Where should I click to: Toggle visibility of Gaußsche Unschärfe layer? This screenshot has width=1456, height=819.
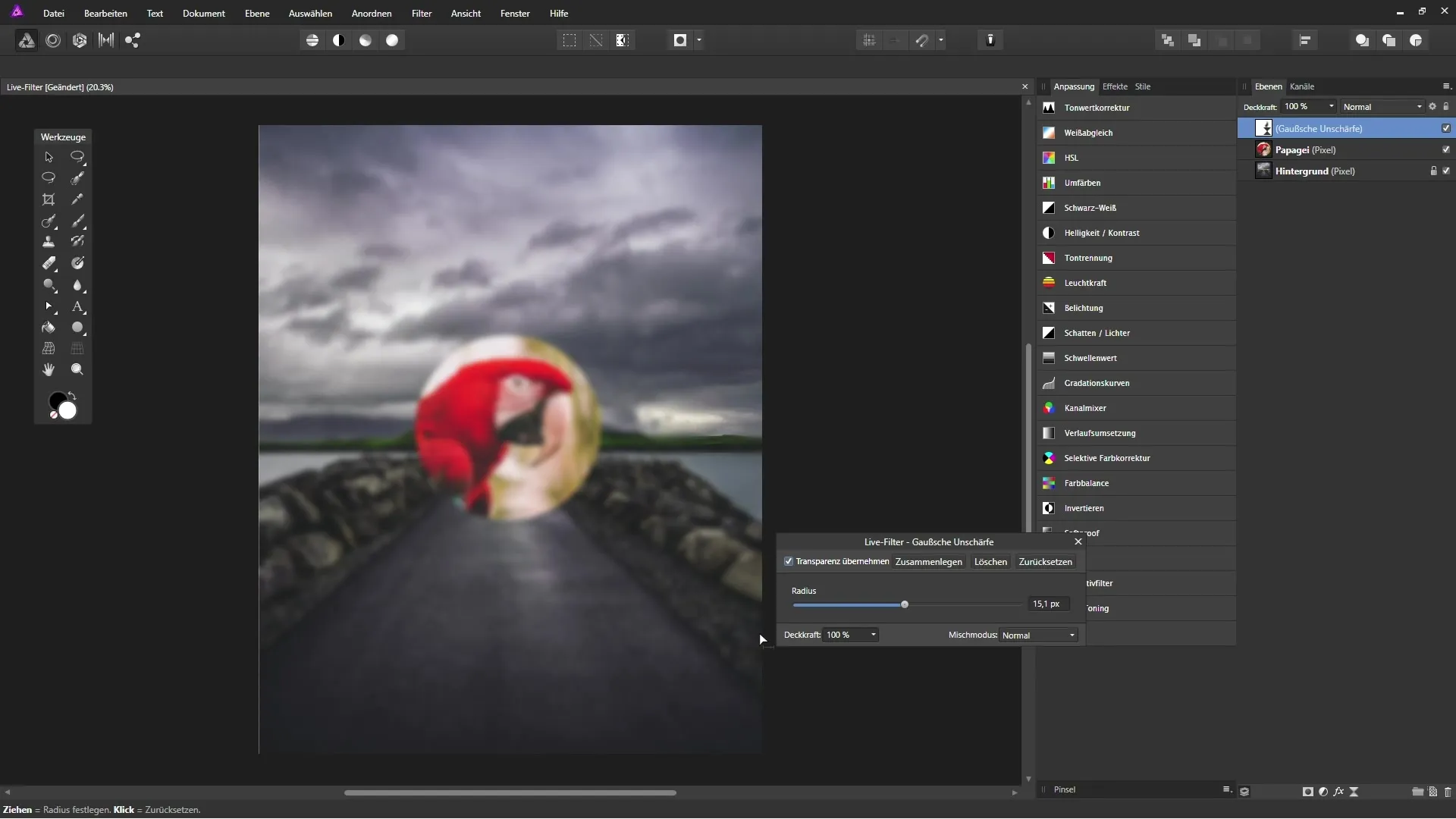[1446, 128]
